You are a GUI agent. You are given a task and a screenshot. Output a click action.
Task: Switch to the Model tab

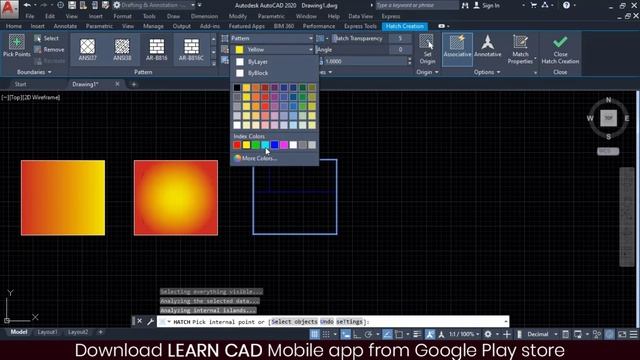pyautogui.click(x=19, y=332)
